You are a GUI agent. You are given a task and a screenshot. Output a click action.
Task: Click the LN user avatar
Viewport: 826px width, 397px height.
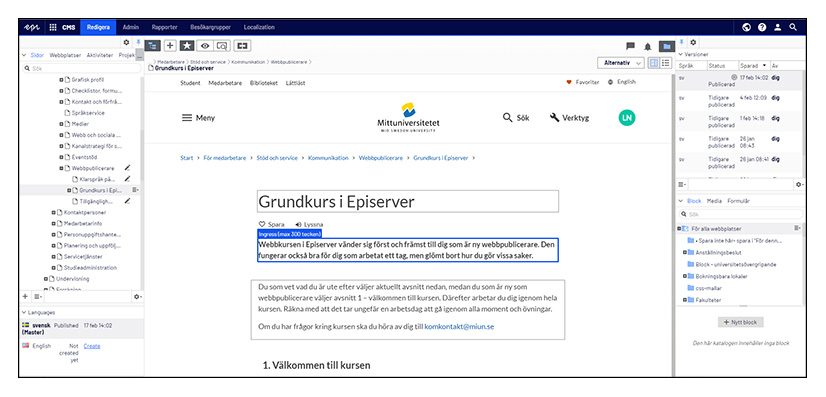[627, 118]
